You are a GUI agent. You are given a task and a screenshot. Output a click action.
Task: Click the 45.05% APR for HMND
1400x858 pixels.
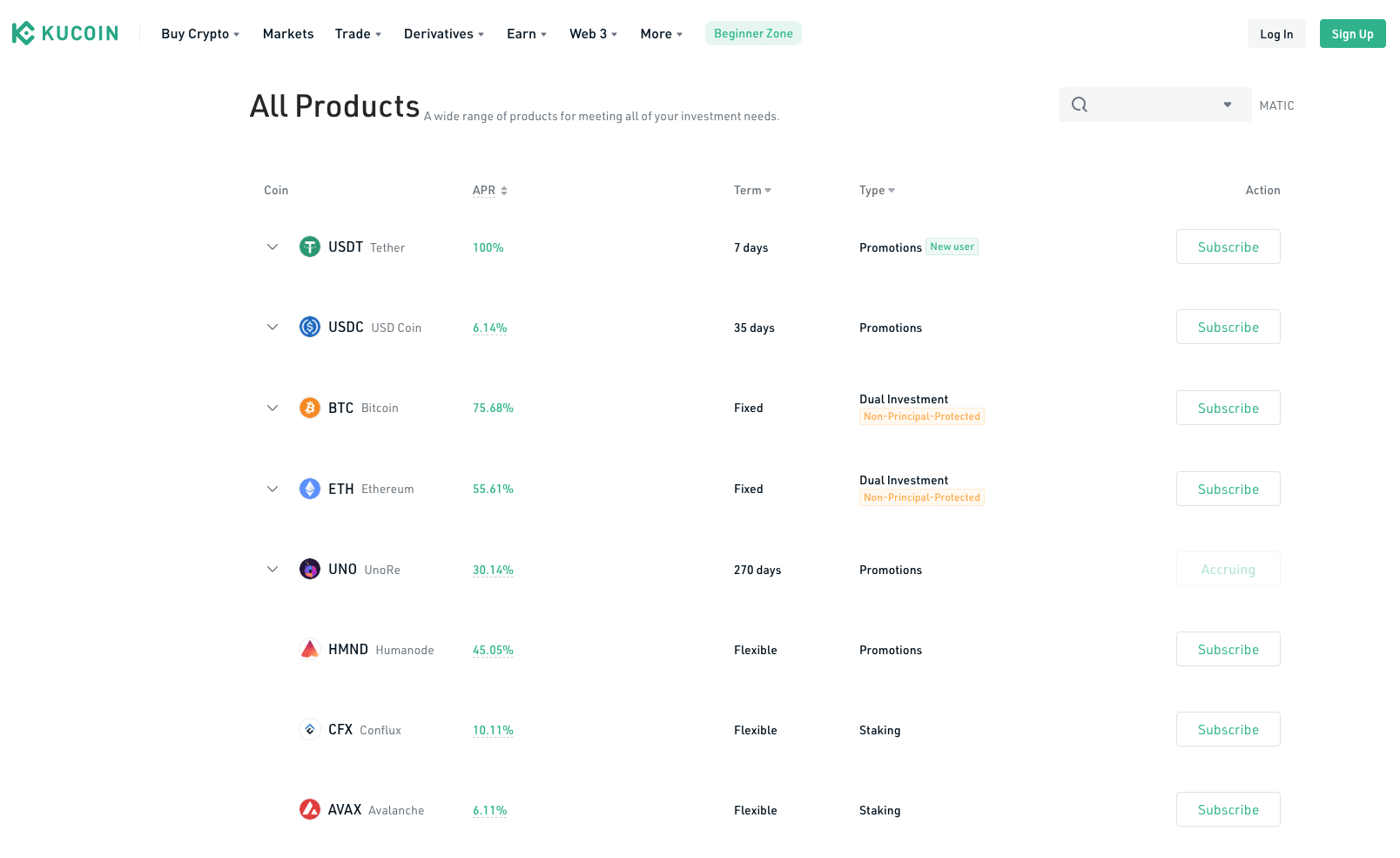tap(493, 650)
